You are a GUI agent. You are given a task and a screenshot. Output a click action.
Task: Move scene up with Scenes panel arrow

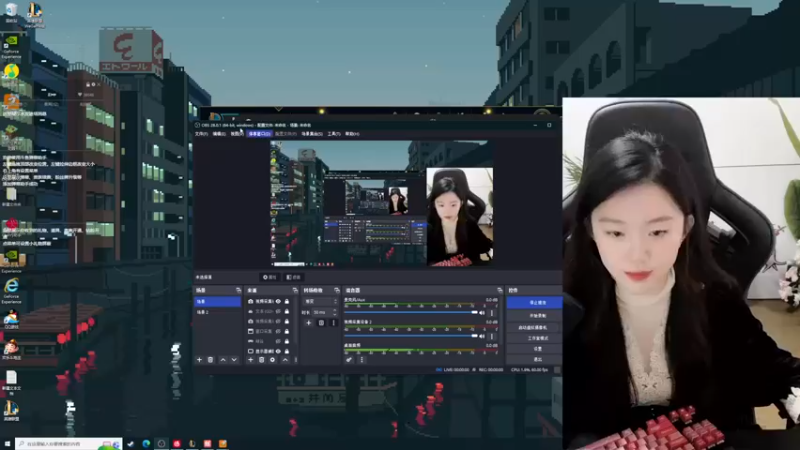pos(223,360)
